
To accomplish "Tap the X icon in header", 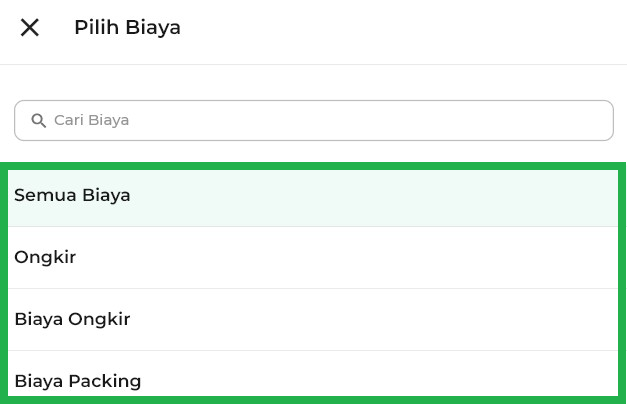I will click(x=30, y=28).
